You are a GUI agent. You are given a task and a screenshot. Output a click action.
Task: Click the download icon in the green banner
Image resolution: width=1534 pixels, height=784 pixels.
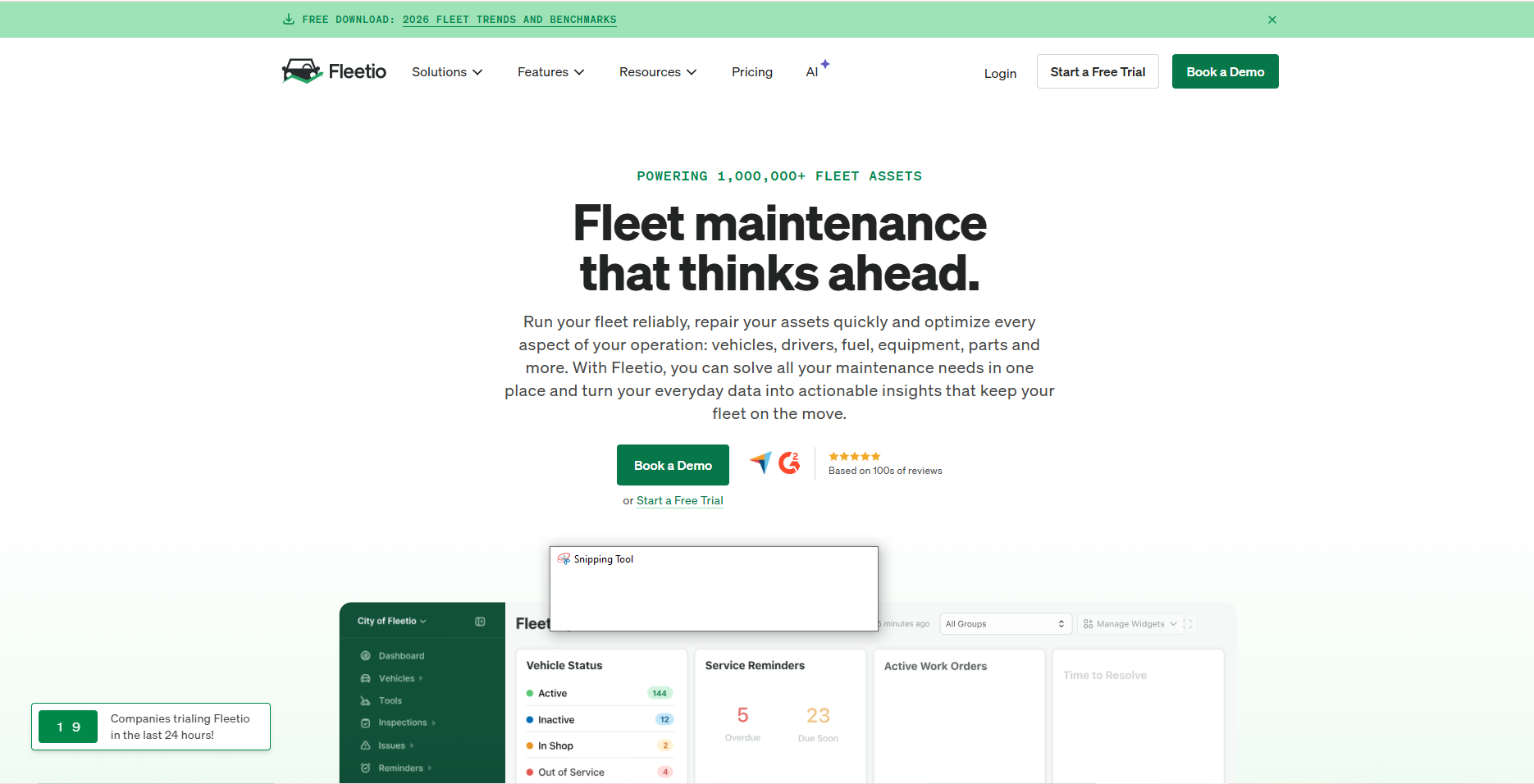289,20
